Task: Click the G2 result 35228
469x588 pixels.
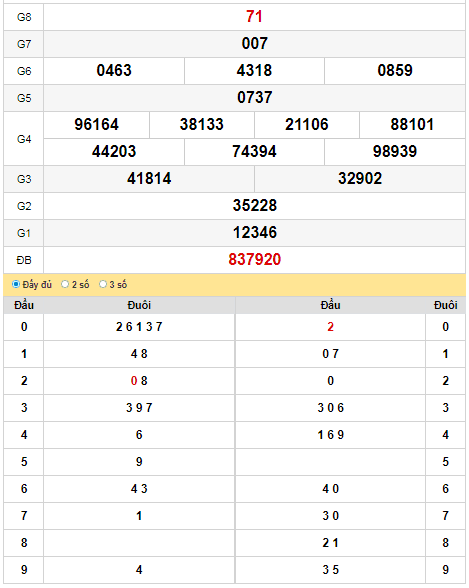Action: pyautogui.click(x=255, y=206)
